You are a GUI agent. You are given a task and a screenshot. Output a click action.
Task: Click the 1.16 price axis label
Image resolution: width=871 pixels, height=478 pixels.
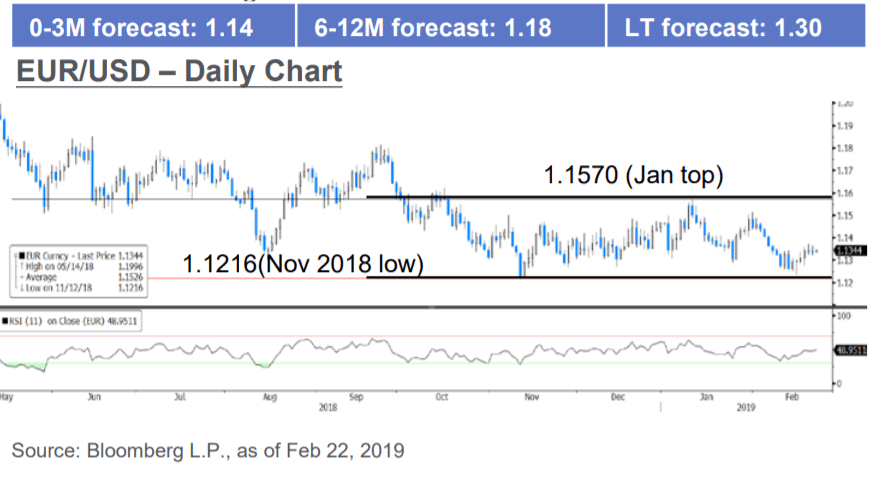click(845, 192)
